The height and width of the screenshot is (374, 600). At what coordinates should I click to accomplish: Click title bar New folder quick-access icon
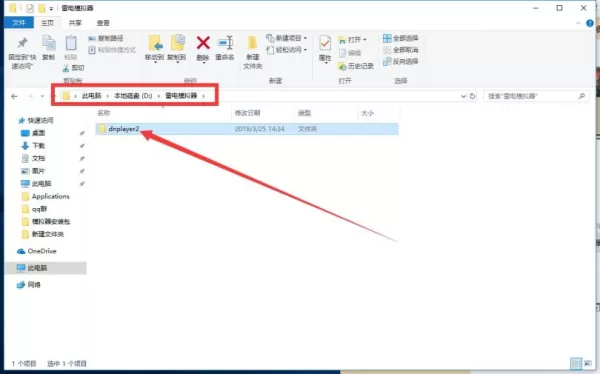click(x=41, y=8)
